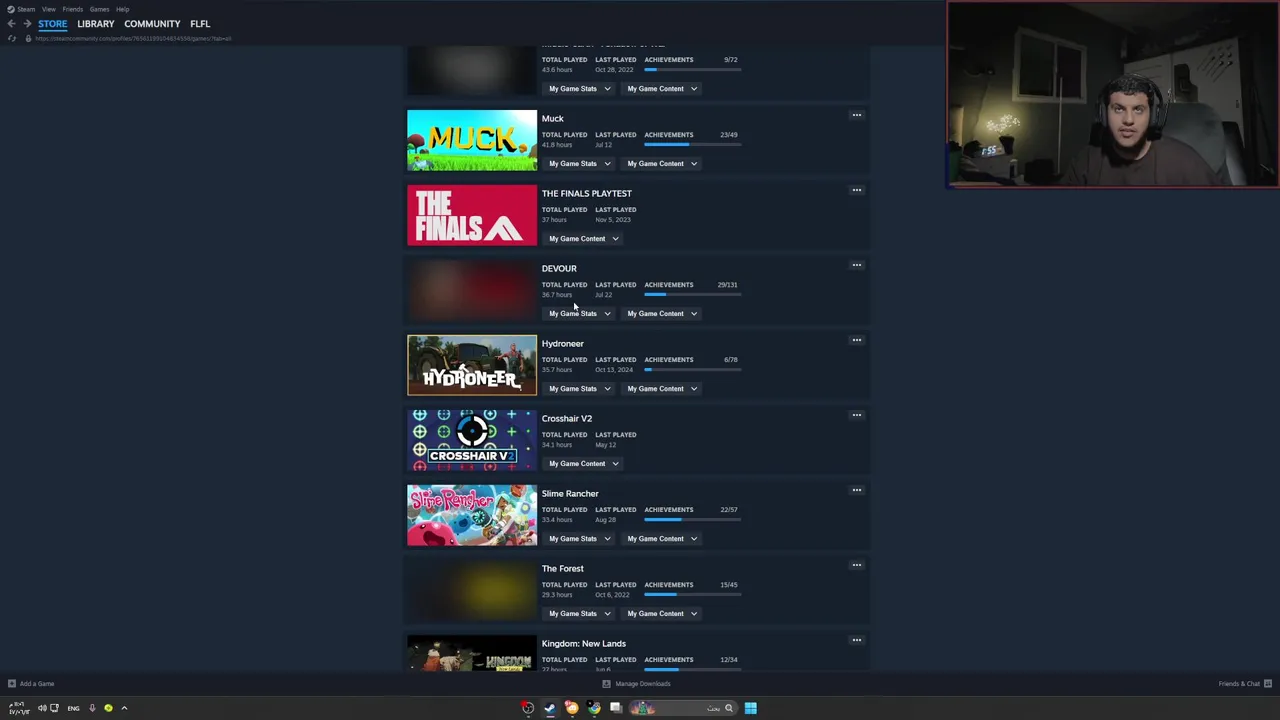Viewport: 1280px width, 720px height.
Task: Click the Manage Downloads icon
Action: click(x=606, y=684)
